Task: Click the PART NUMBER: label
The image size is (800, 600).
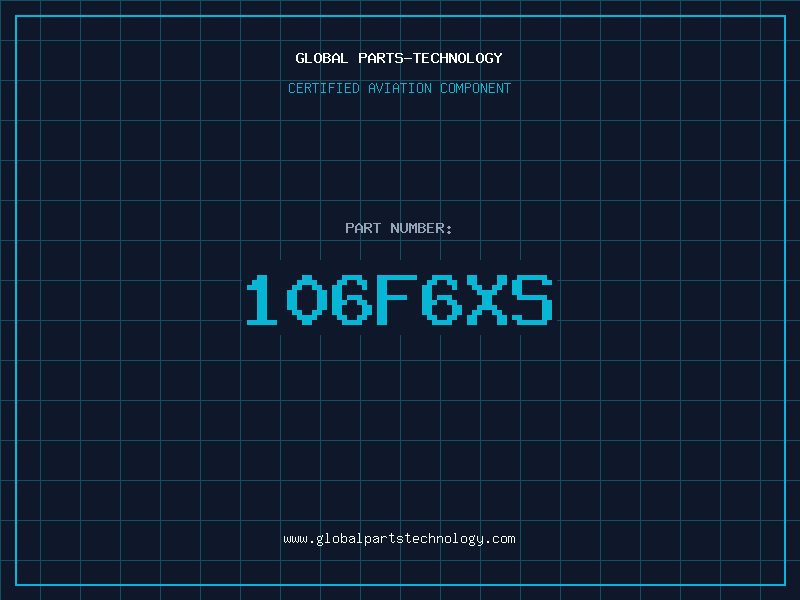Action: (x=398, y=228)
